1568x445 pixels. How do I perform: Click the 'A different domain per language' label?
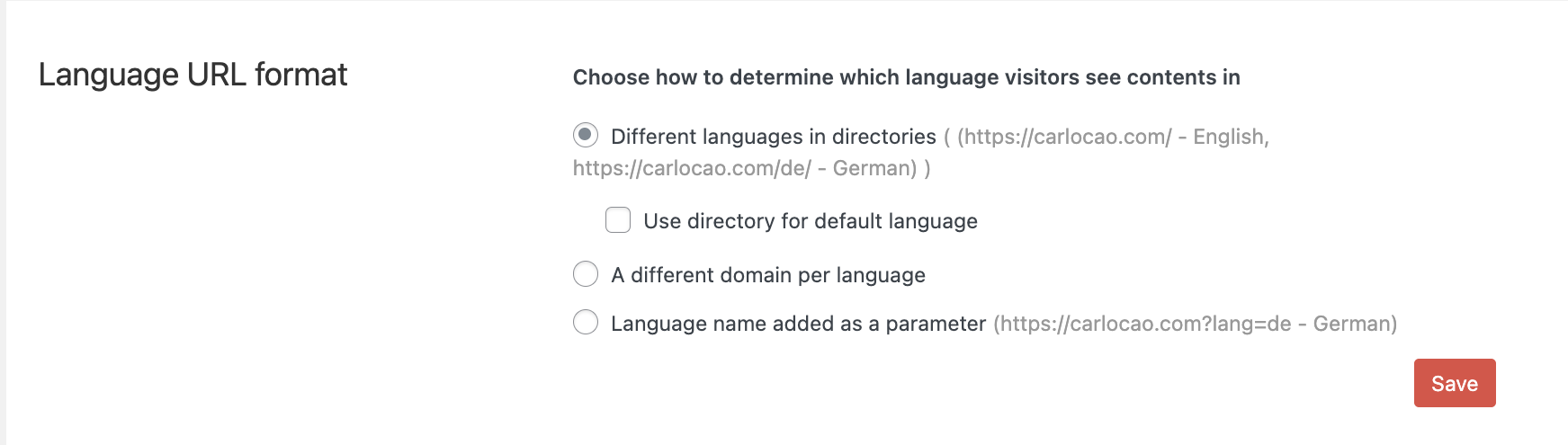point(767,275)
